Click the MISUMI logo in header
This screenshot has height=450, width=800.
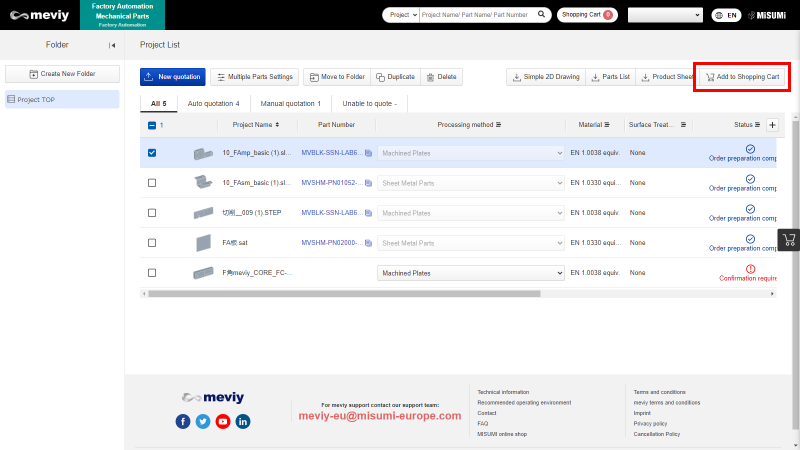[767, 15]
